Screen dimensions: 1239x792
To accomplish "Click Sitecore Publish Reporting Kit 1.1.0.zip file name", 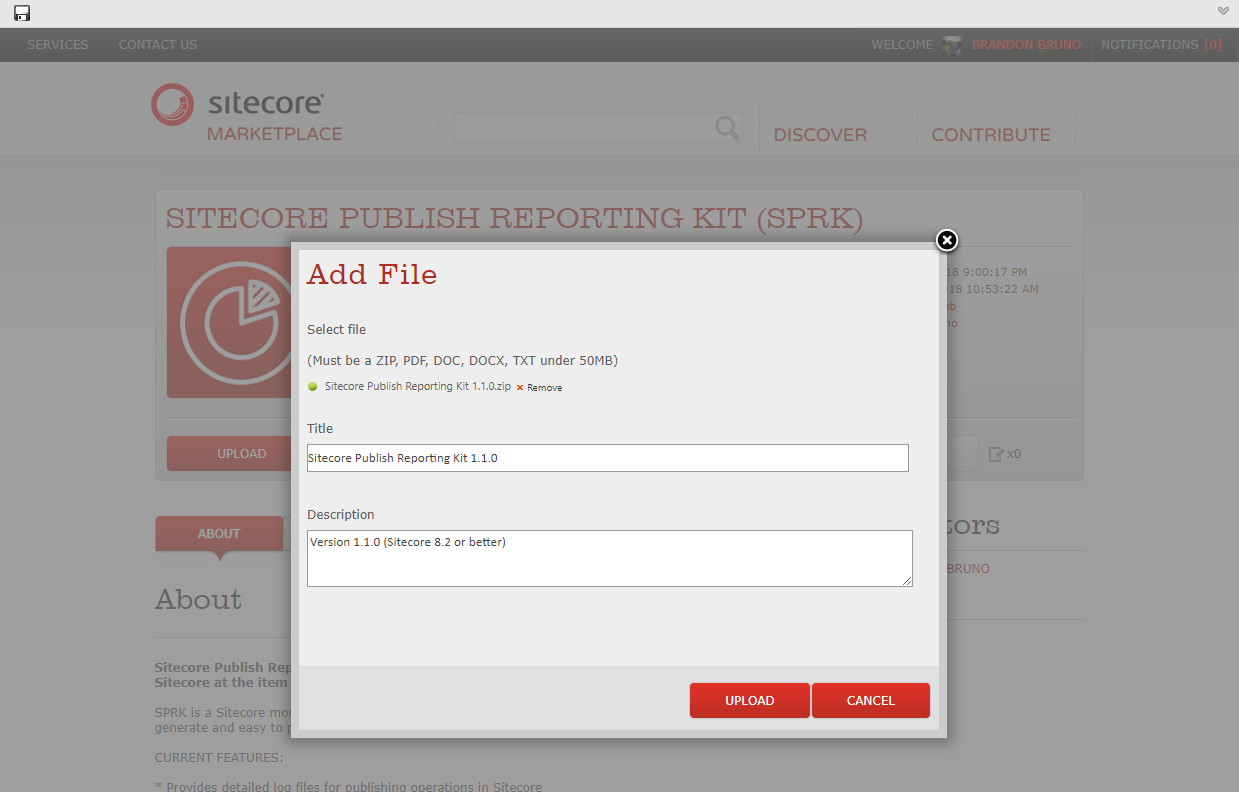I will (418, 386).
